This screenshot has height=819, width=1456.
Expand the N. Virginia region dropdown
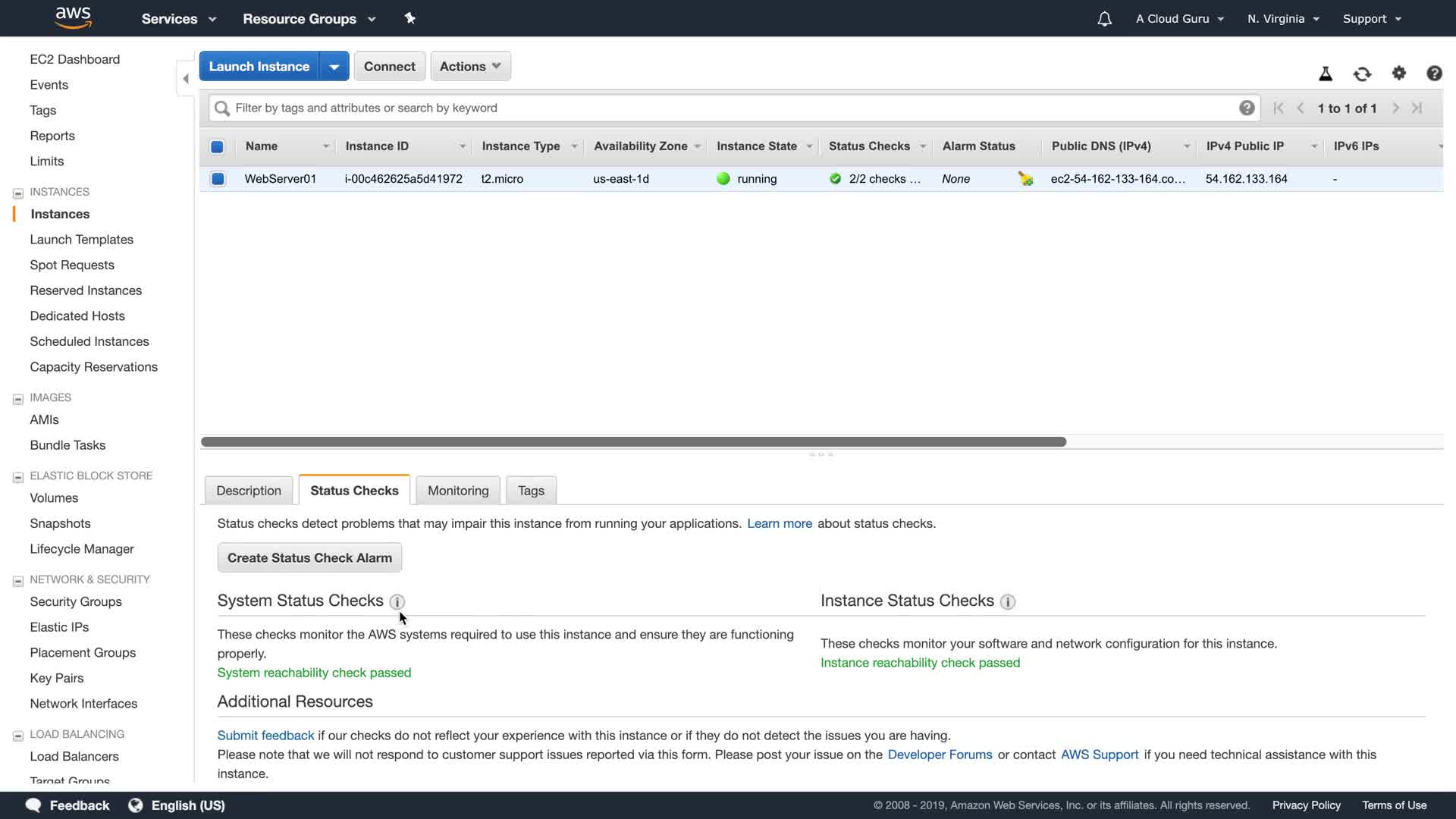click(x=1283, y=19)
